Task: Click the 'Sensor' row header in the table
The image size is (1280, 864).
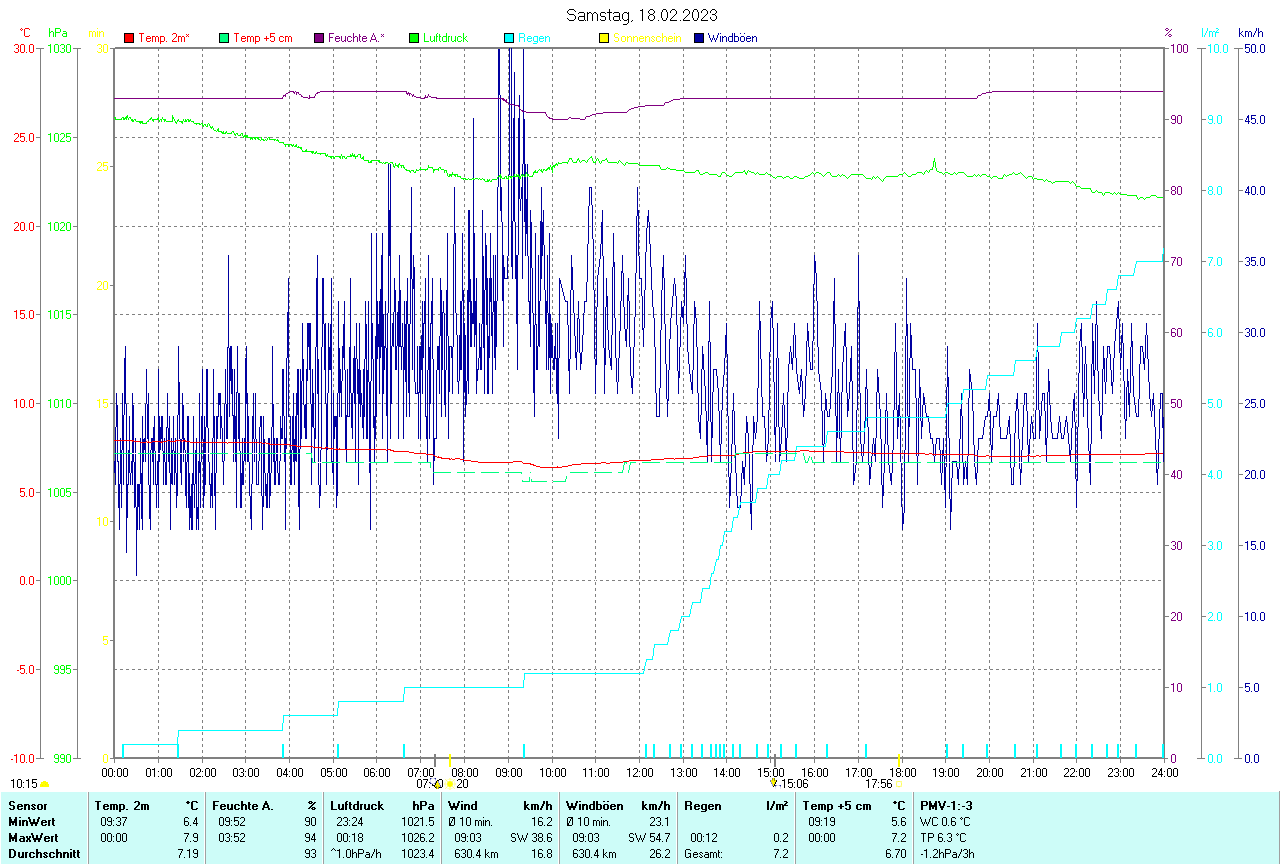Action: point(27,805)
